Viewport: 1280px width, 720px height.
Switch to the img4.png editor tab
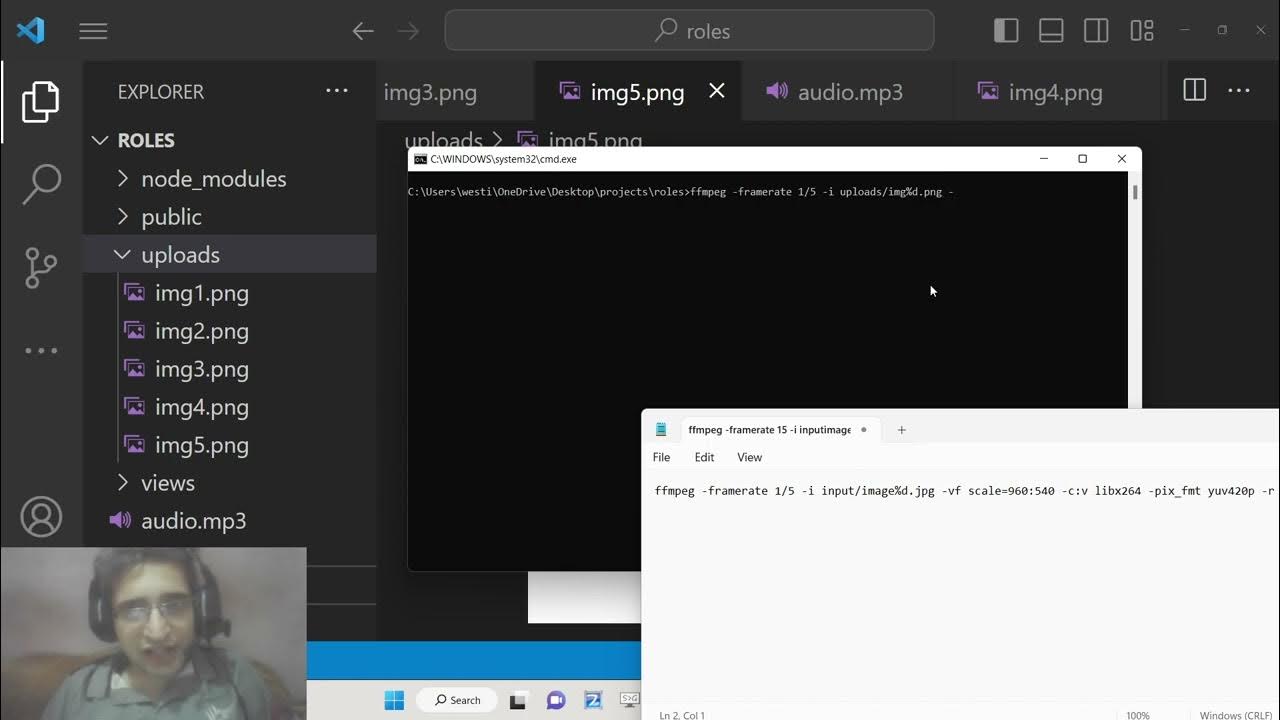click(1054, 93)
